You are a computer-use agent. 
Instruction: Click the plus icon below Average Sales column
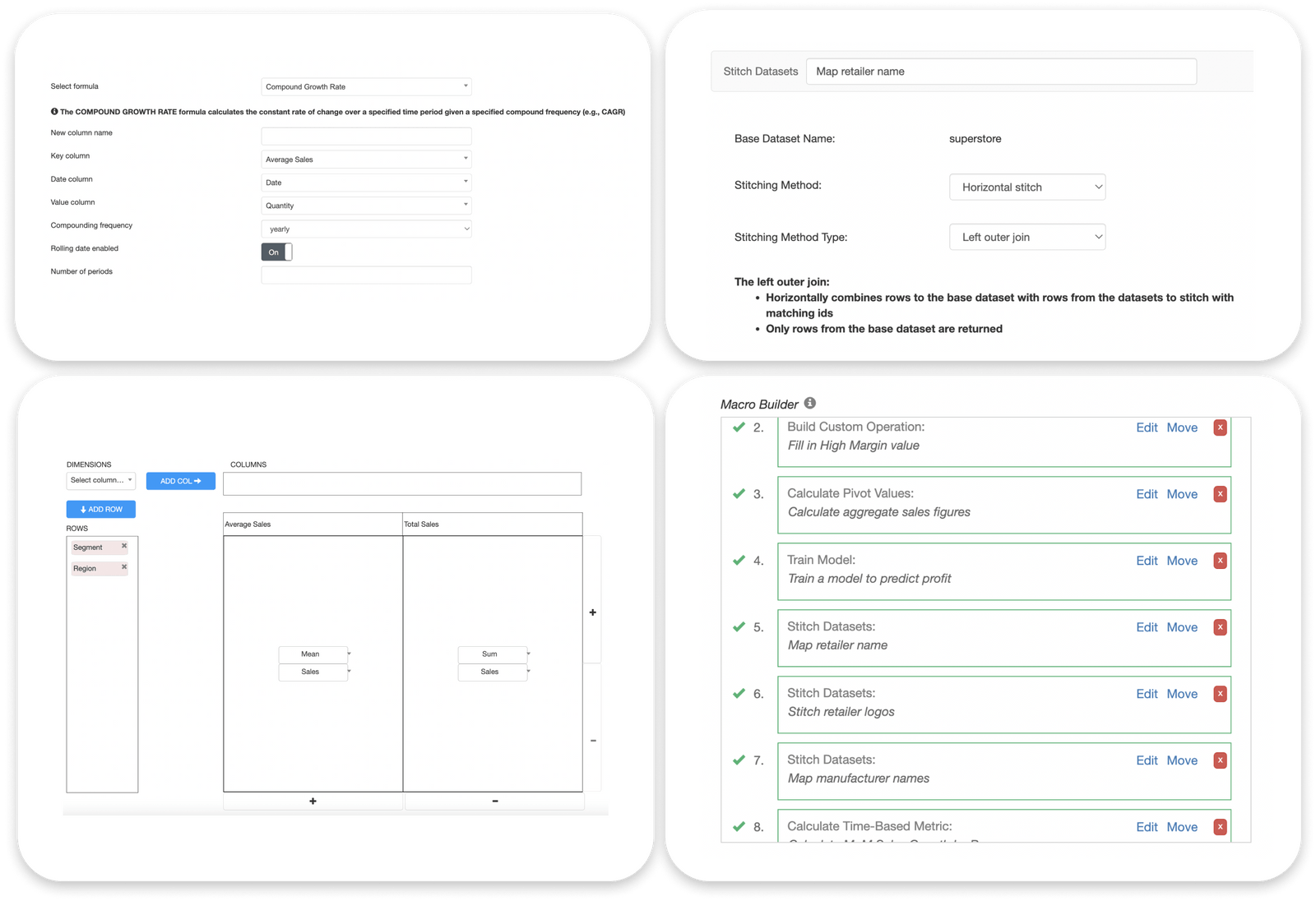click(313, 801)
